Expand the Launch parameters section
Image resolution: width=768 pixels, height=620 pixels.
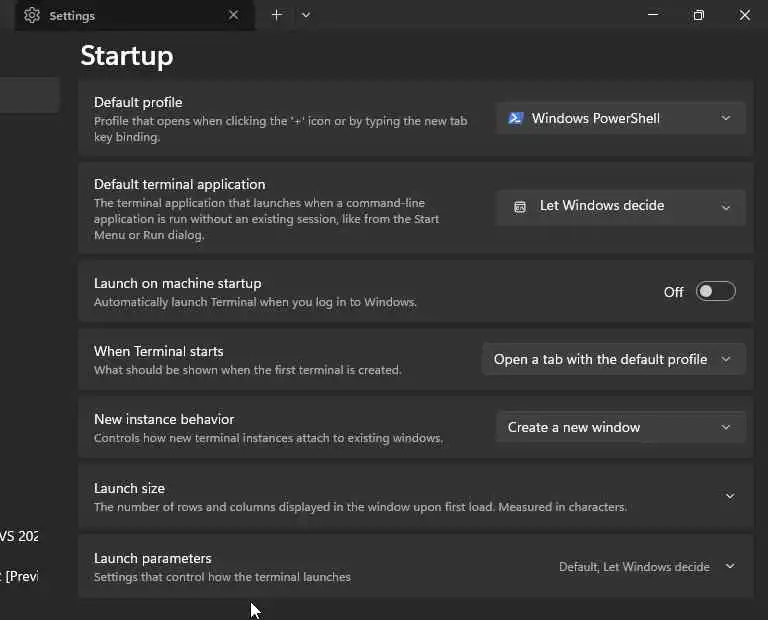click(730, 566)
